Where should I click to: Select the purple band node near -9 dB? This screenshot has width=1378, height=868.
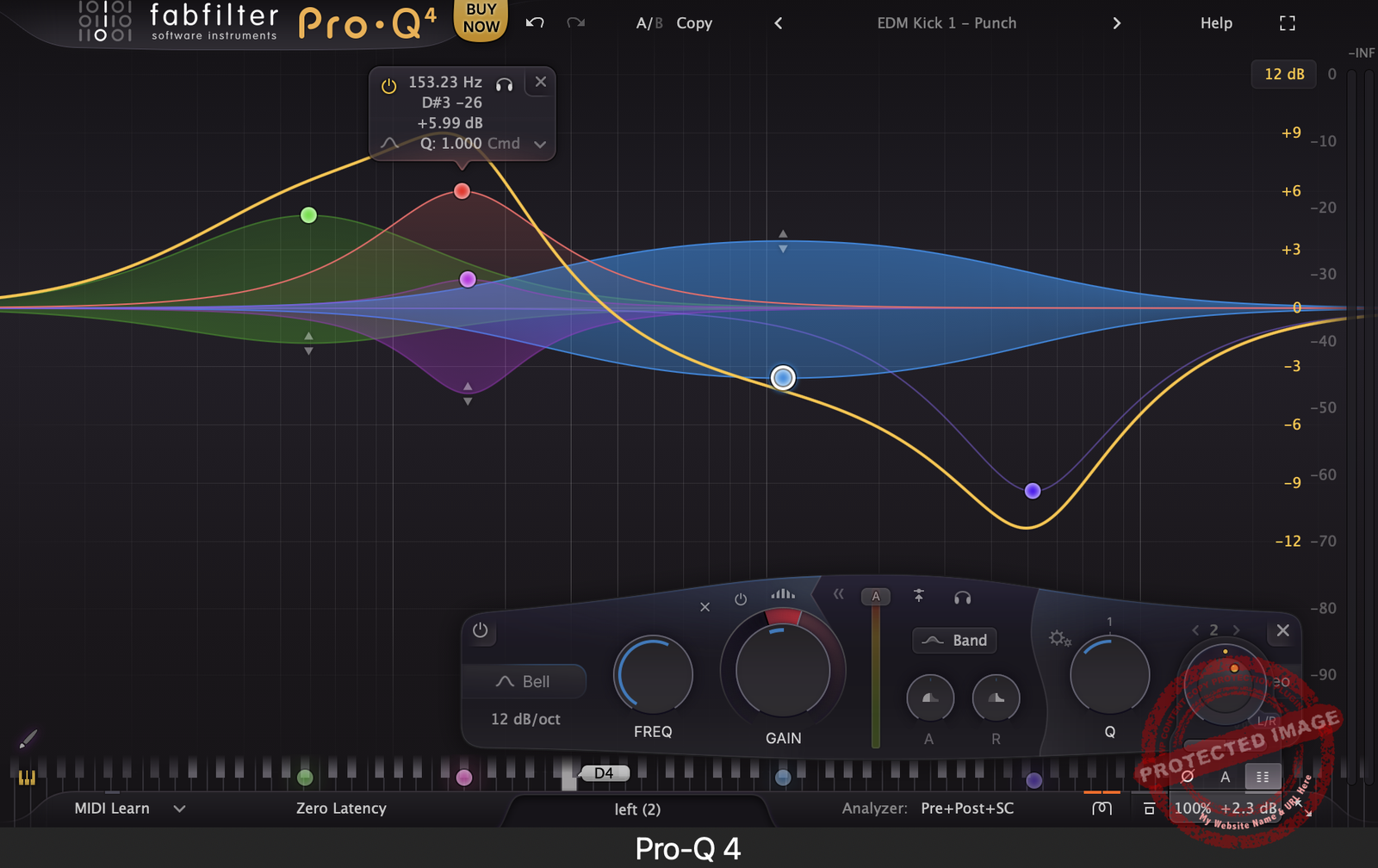coord(1033,491)
